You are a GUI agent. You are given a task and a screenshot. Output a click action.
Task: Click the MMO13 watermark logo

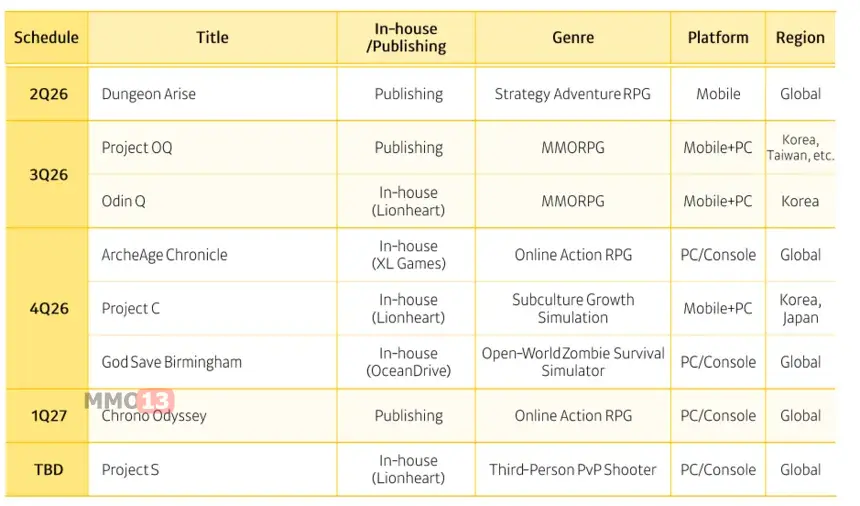click(129, 401)
